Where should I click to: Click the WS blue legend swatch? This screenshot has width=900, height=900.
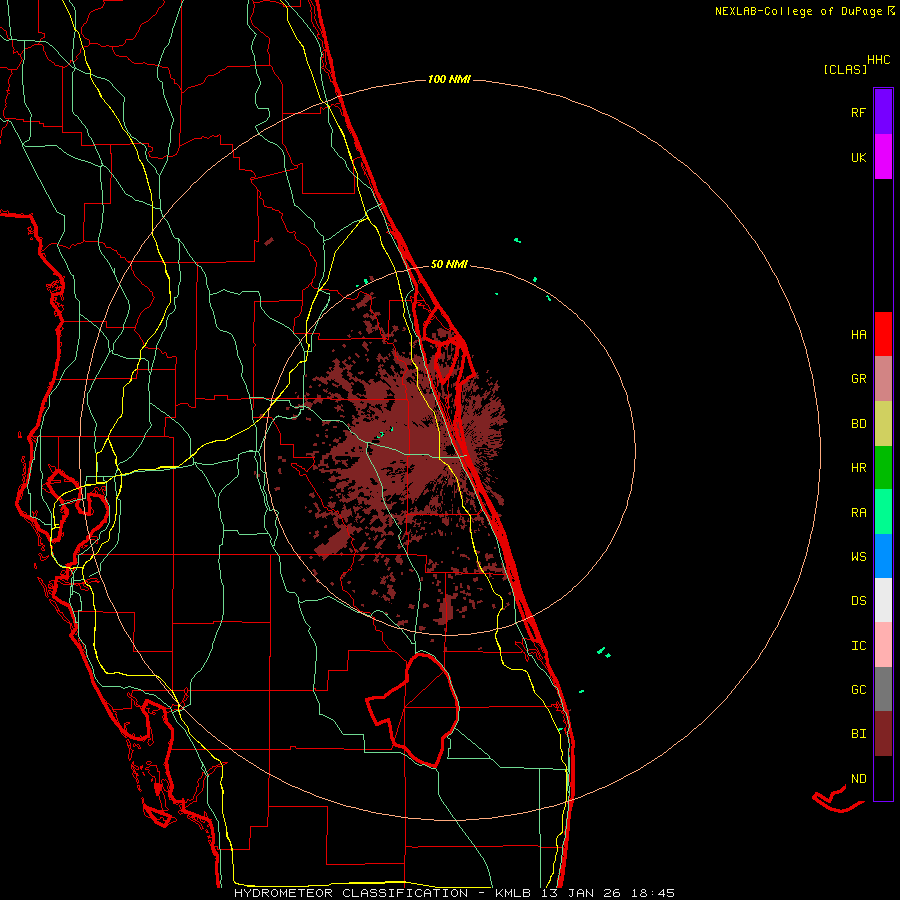click(x=883, y=556)
